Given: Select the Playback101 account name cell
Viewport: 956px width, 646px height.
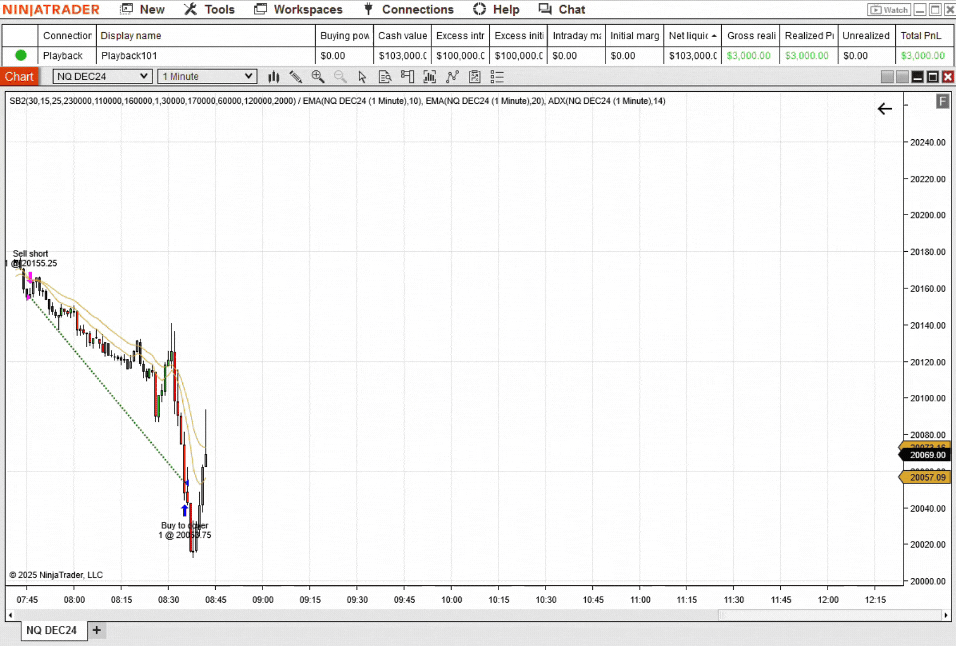Looking at the screenshot, I should 206,55.
